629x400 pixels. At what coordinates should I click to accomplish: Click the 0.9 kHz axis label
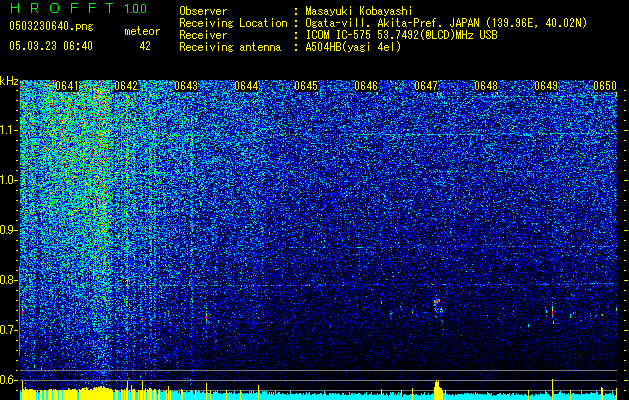coord(9,230)
